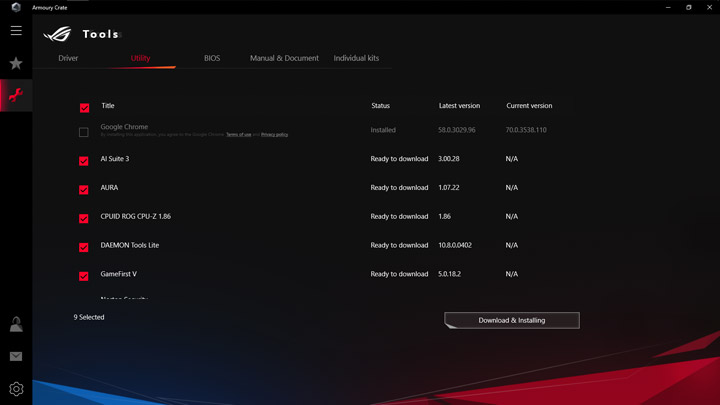Open the mail messages sidebar icon
Image resolution: width=720 pixels, height=405 pixels.
click(16, 356)
